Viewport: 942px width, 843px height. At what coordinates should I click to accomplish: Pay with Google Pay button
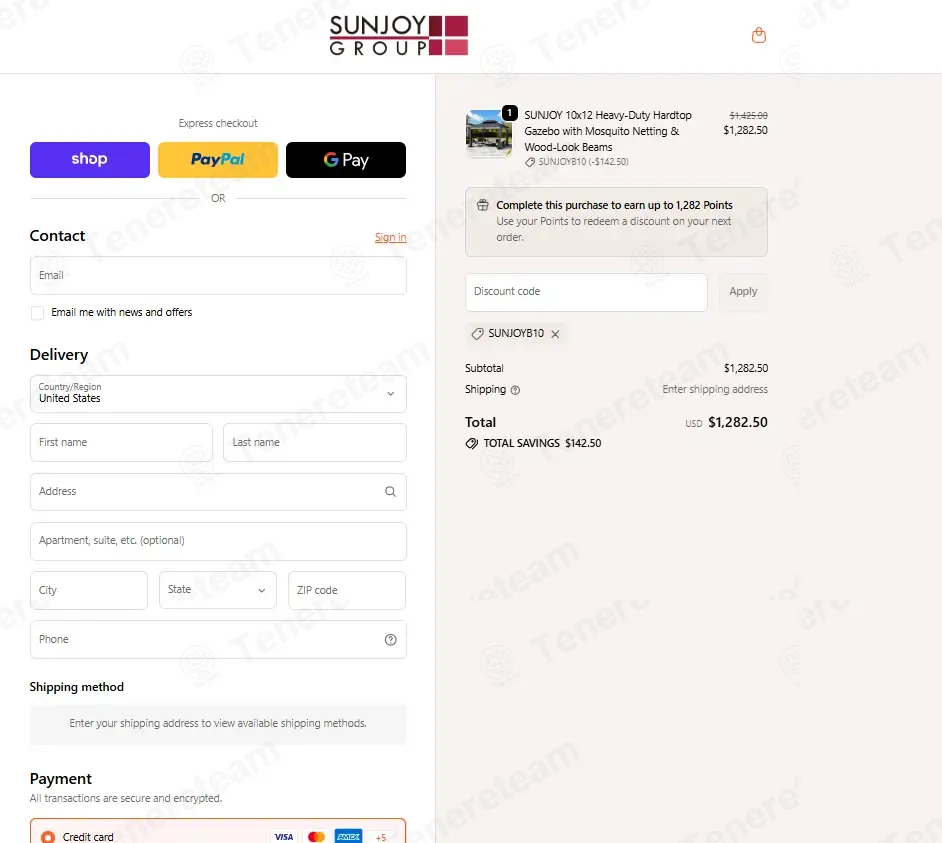[x=345, y=160]
